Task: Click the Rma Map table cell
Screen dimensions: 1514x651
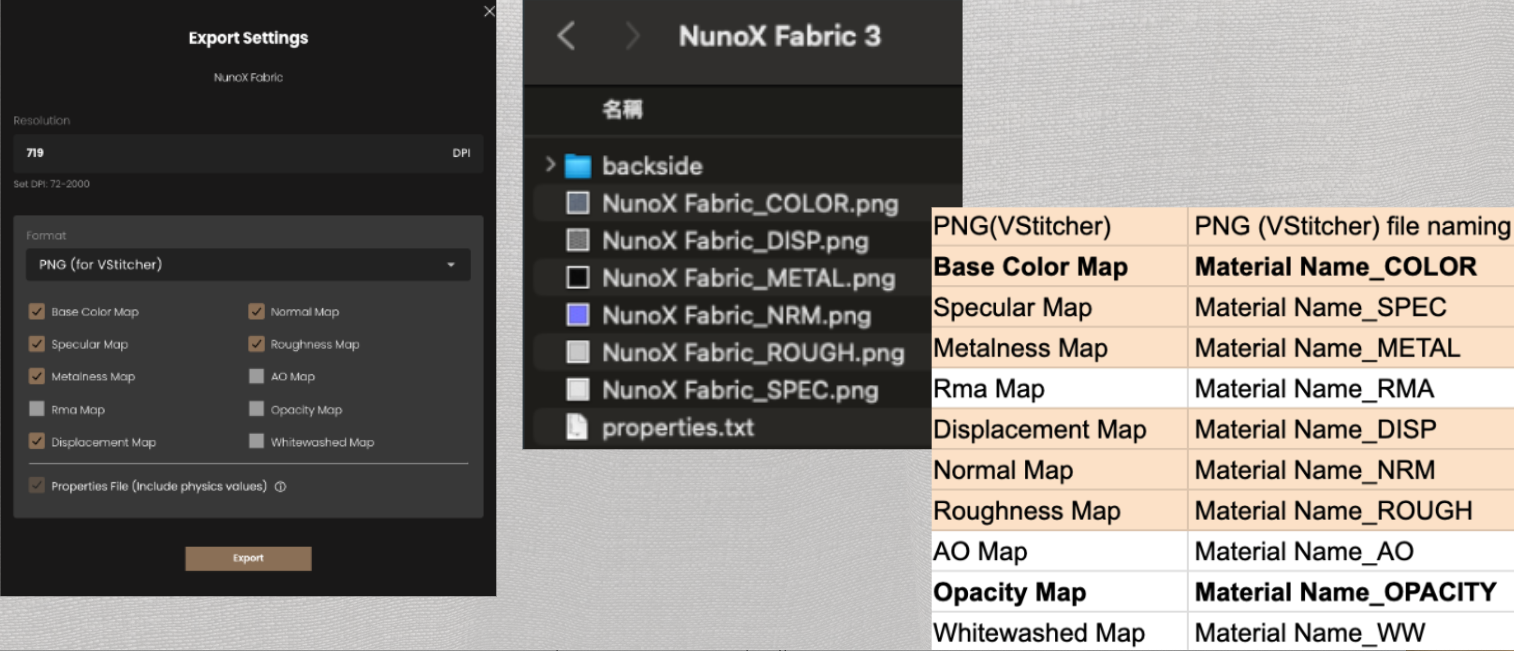Action: coord(1059,389)
